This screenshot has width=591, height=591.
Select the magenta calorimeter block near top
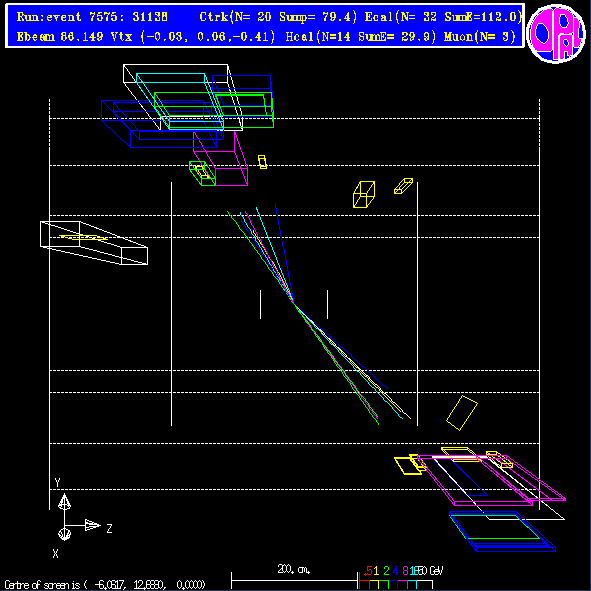[220, 158]
